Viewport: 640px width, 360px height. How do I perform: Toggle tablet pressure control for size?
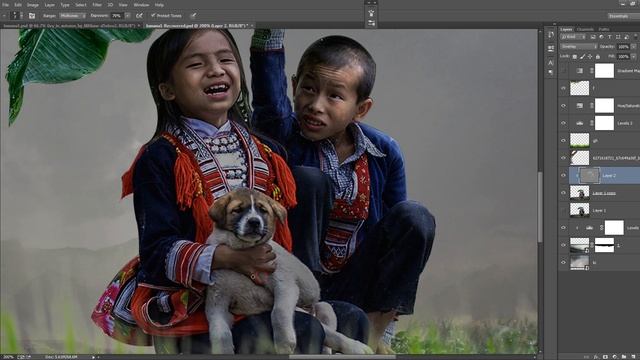click(193, 16)
